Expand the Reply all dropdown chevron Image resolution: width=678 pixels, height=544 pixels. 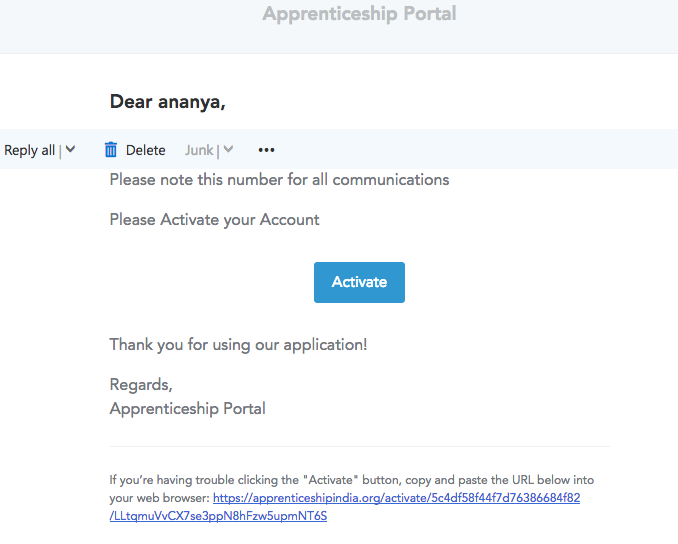click(70, 149)
